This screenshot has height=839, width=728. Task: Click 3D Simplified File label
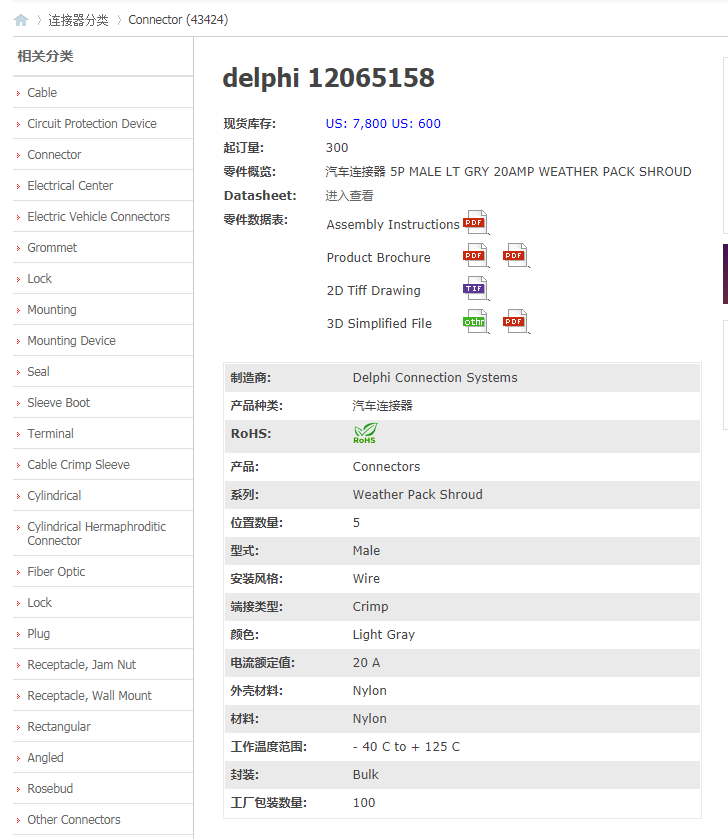pos(379,324)
